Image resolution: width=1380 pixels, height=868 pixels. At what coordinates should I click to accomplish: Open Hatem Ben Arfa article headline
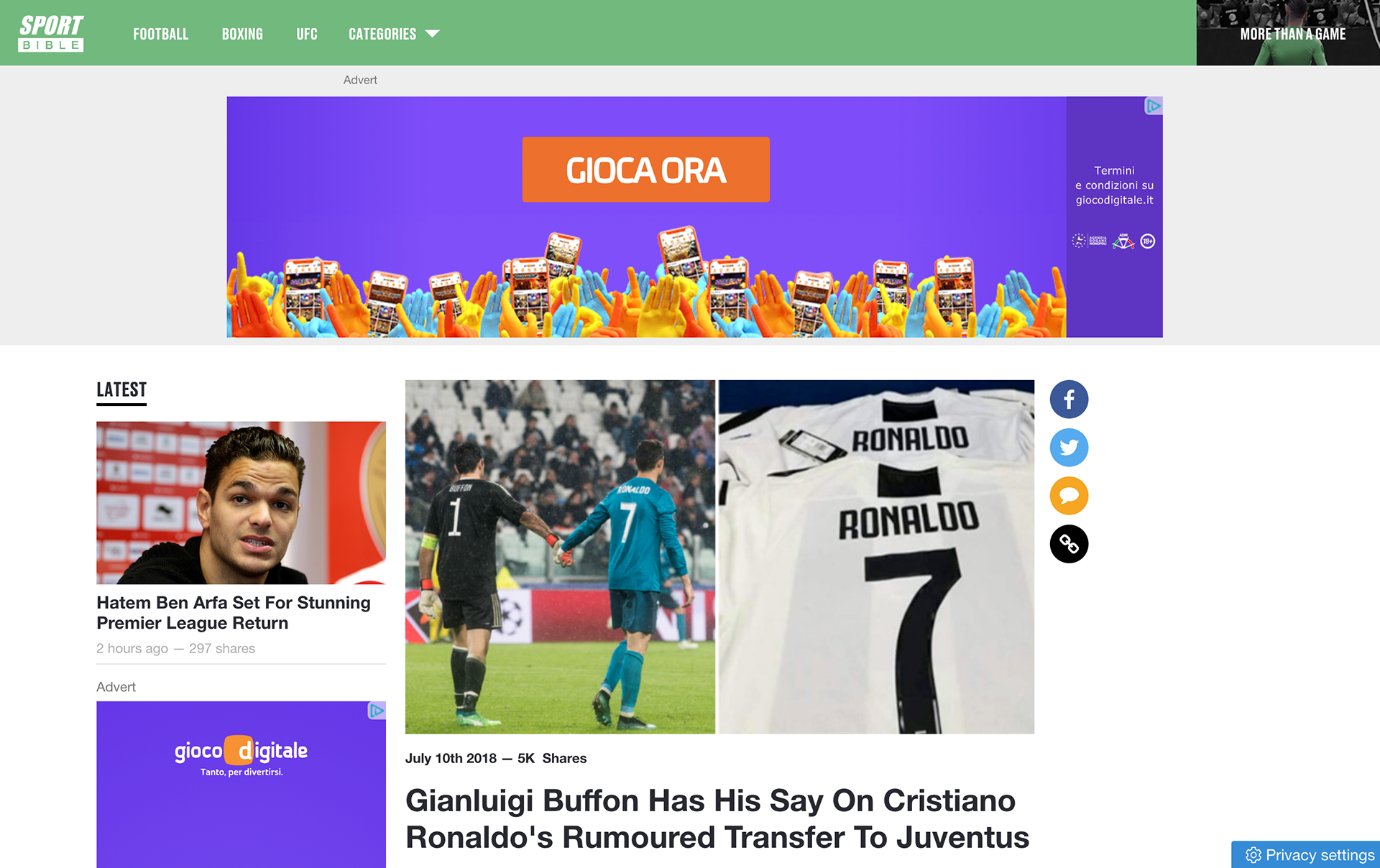(234, 613)
